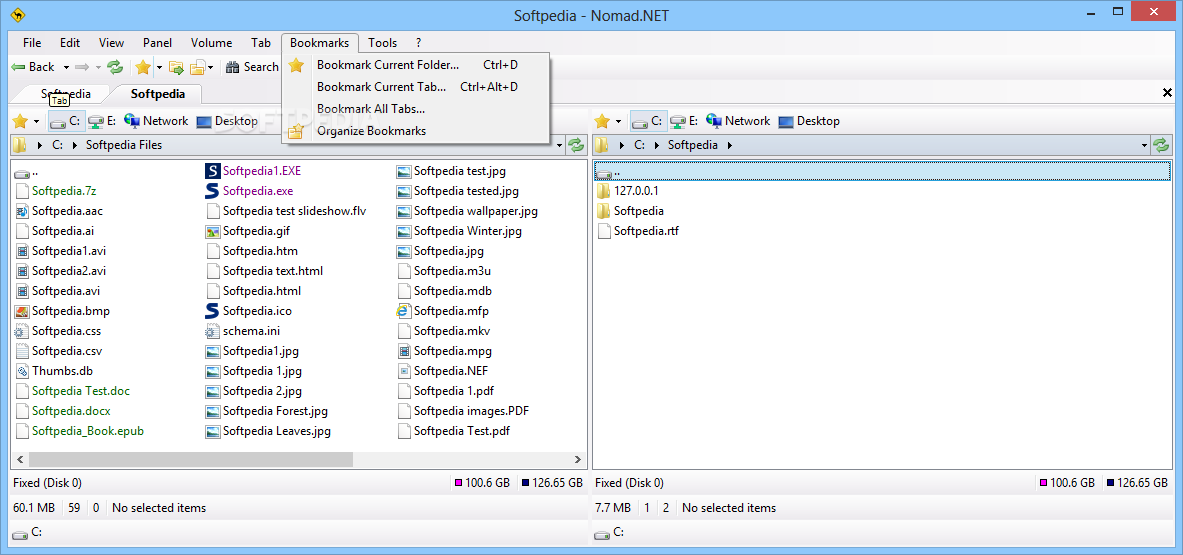The width and height of the screenshot is (1183, 555).
Task: Open the View menu
Action: coord(112,43)
